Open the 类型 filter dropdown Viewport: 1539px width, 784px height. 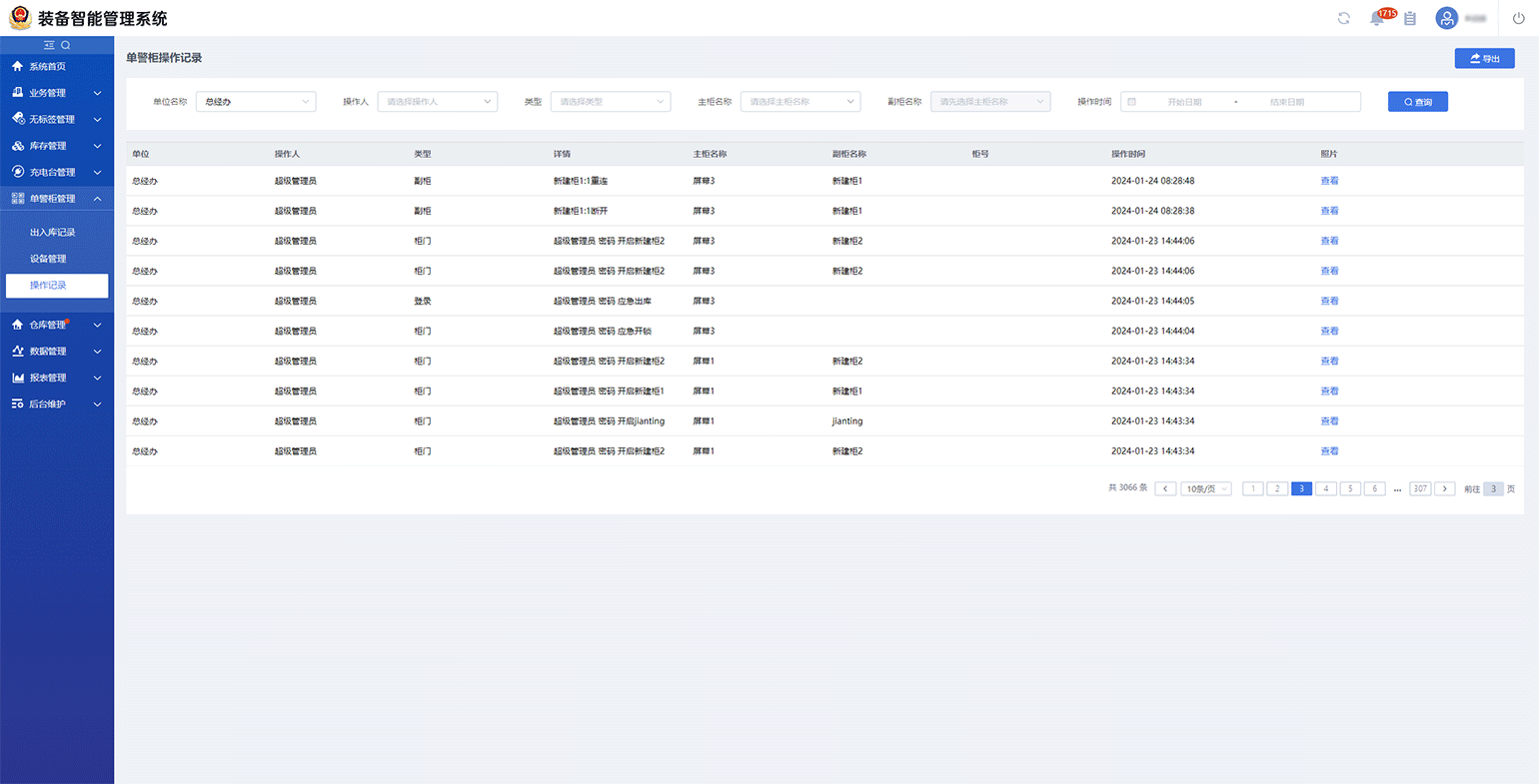point(610,102)
